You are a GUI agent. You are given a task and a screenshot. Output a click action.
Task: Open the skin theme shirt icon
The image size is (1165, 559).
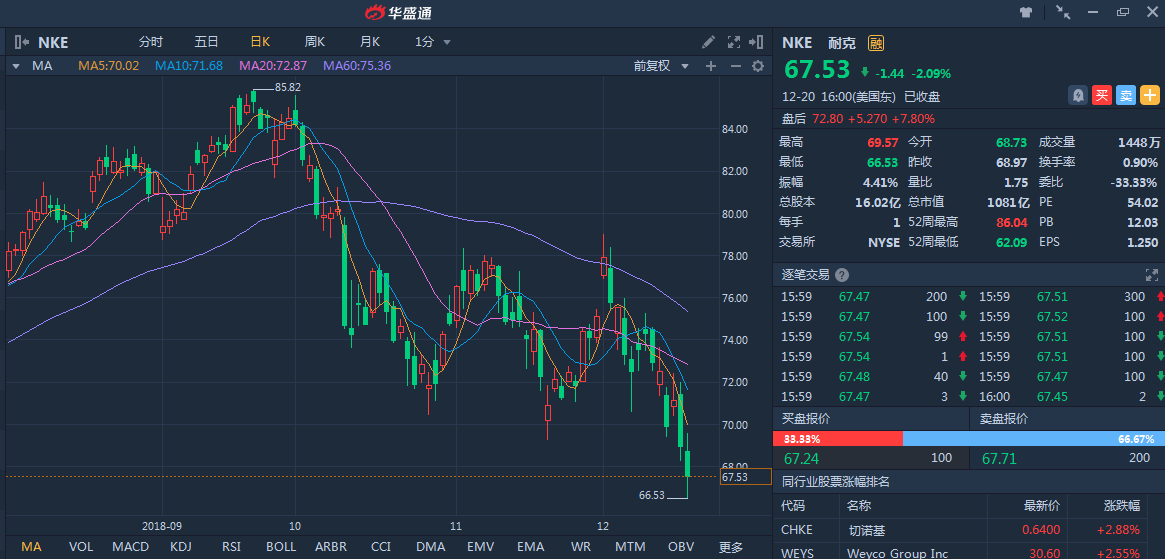point(1027,12)
